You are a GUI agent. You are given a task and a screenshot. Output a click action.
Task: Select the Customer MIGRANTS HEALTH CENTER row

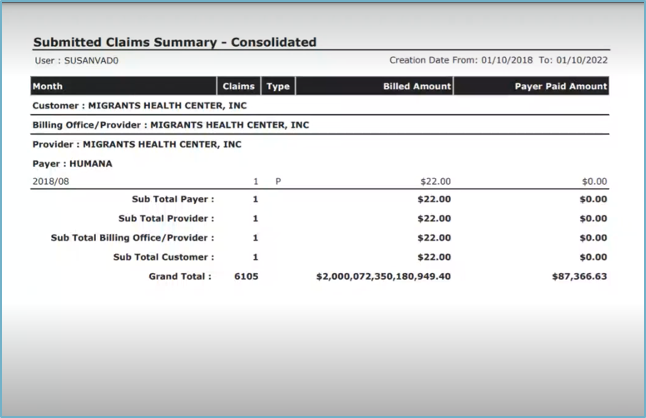pyautogui.click(x=140, y=105)
